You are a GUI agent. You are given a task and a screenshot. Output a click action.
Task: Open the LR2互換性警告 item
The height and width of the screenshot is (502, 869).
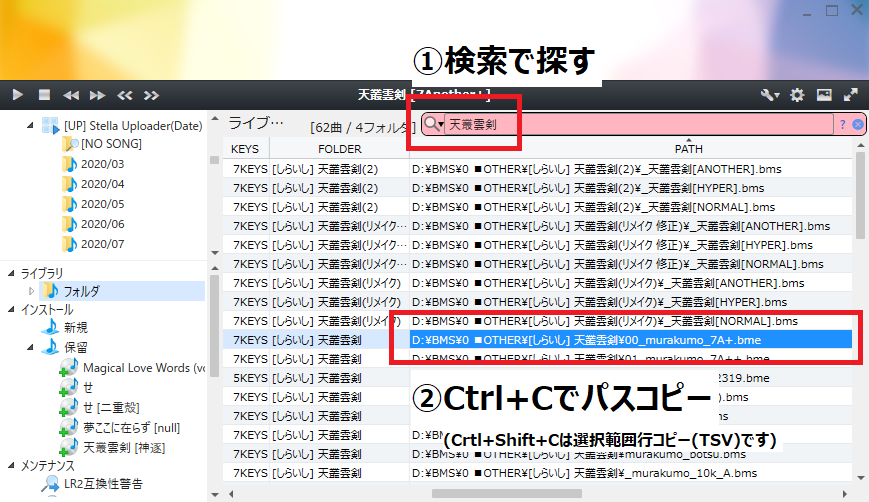coord(103,484)
